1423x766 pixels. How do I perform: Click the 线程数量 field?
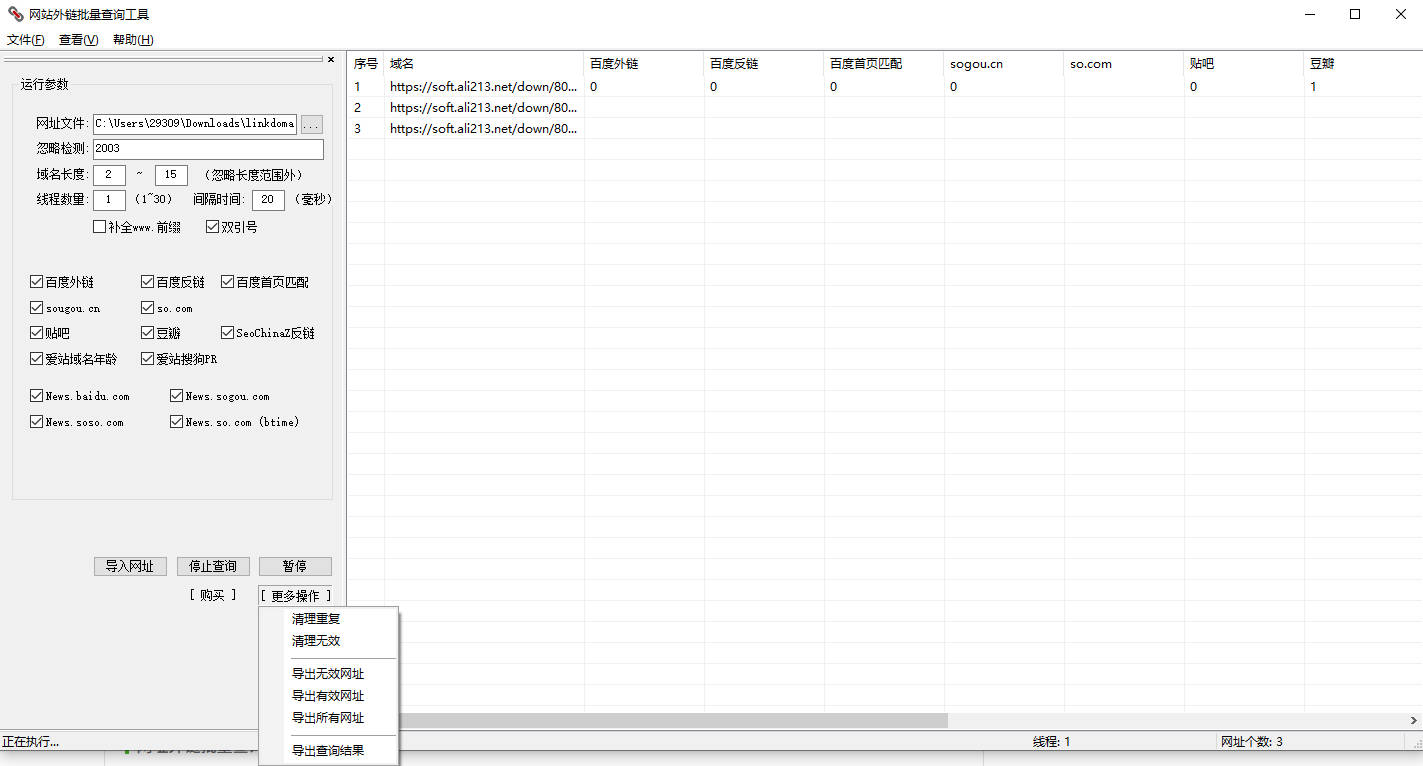pyautogui.click(x=109, y=200)
